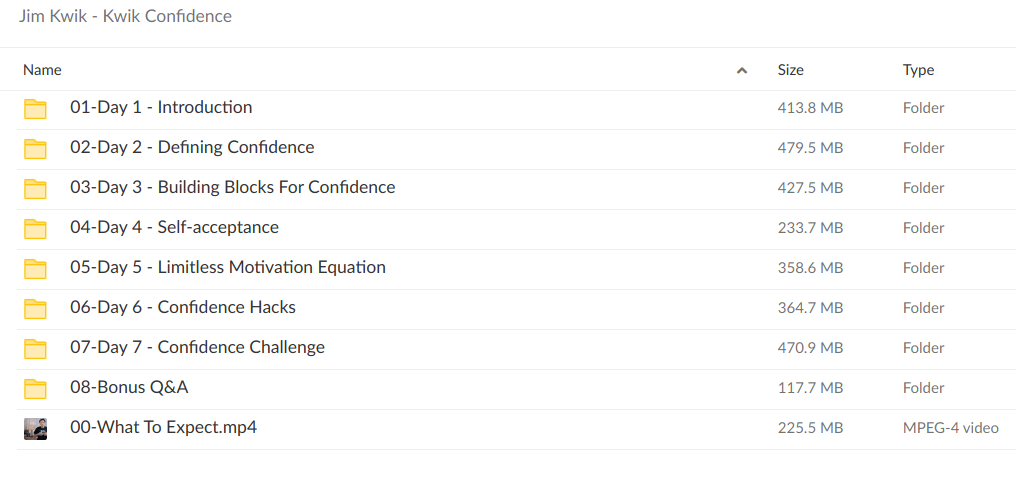Play 00-What To Expect.mp4 file
1016x478 pixels.
[x=163, y=427]
